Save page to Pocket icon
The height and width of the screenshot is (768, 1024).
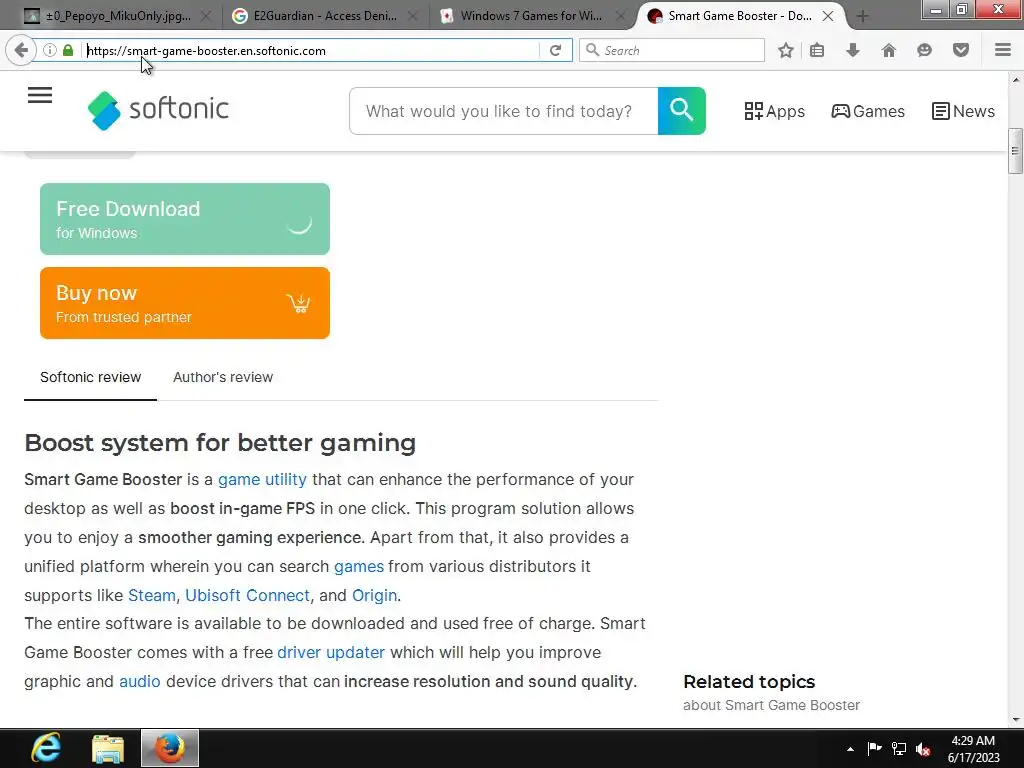[960, 50]
